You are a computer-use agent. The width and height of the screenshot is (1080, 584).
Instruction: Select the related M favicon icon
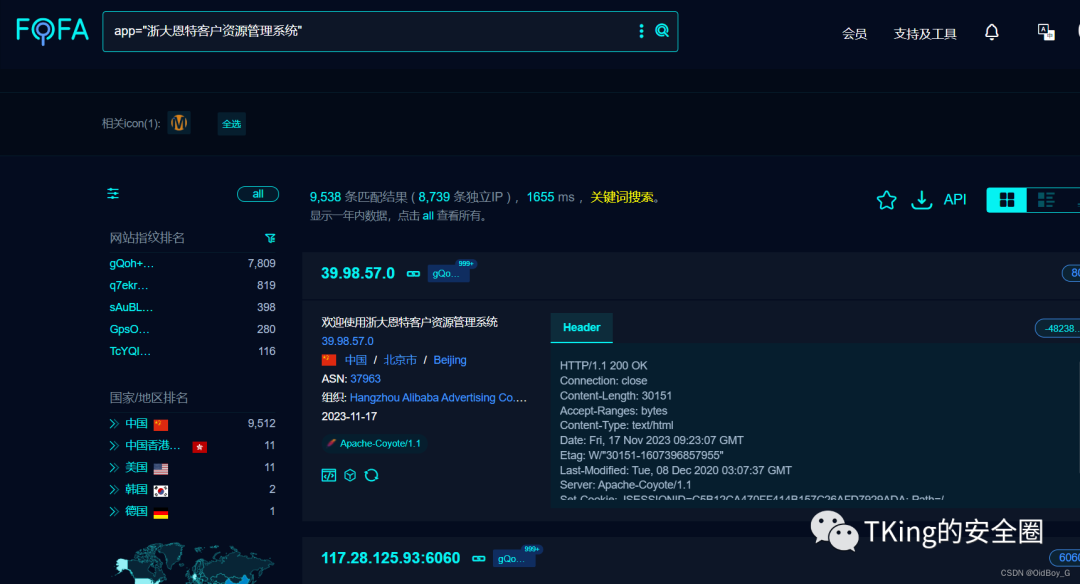pos(179,123)
